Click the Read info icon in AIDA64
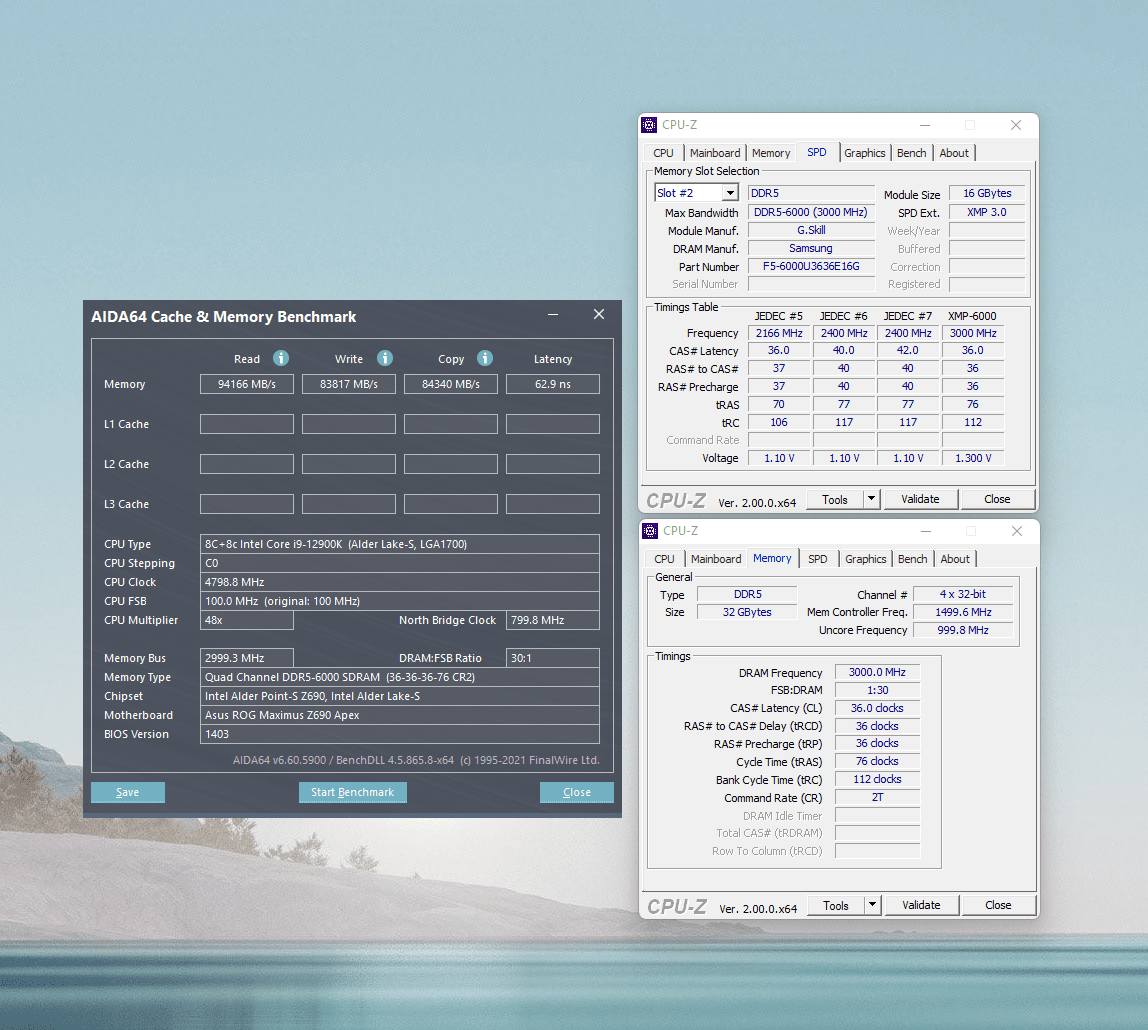Image resolution: width=1148 pixels, height=1030 pixels. point(281,358)
